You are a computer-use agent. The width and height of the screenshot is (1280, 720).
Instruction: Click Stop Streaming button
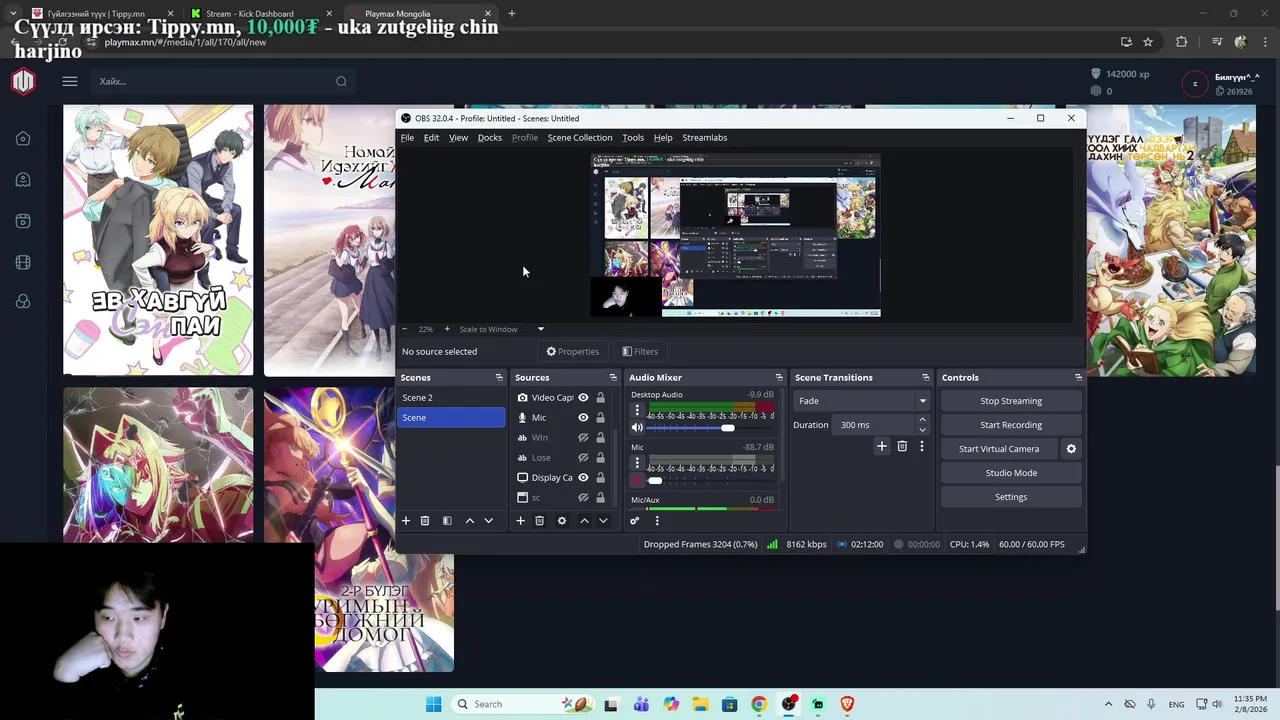pos(1011,401)
